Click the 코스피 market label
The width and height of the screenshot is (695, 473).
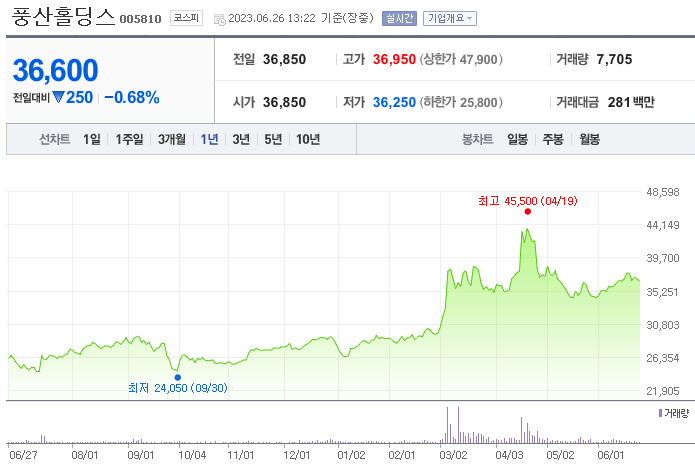pos(186,18)
